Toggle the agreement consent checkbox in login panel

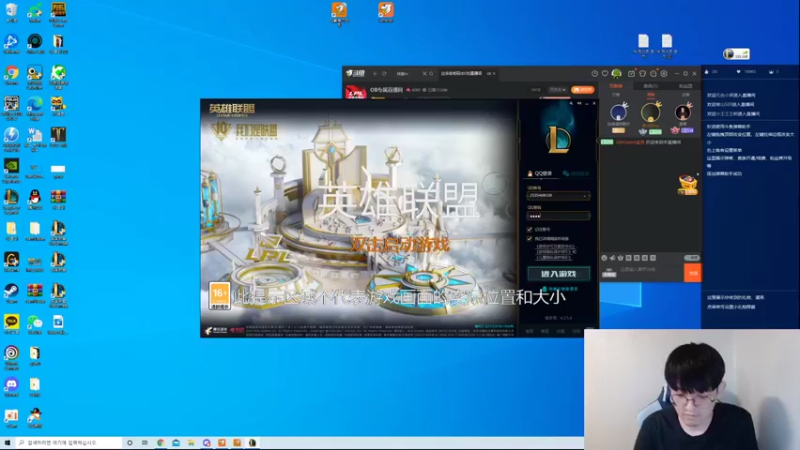pyautogui.click(x=530, y=238)
